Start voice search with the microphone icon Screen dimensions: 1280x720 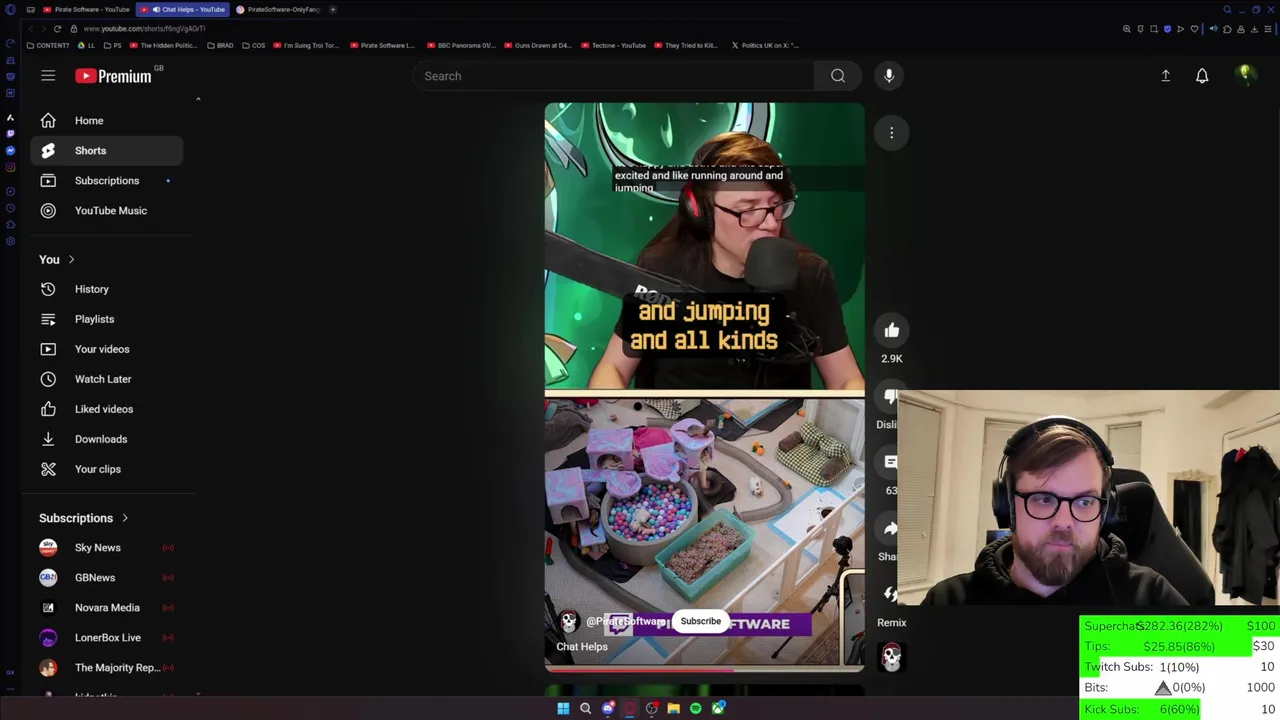889,76
